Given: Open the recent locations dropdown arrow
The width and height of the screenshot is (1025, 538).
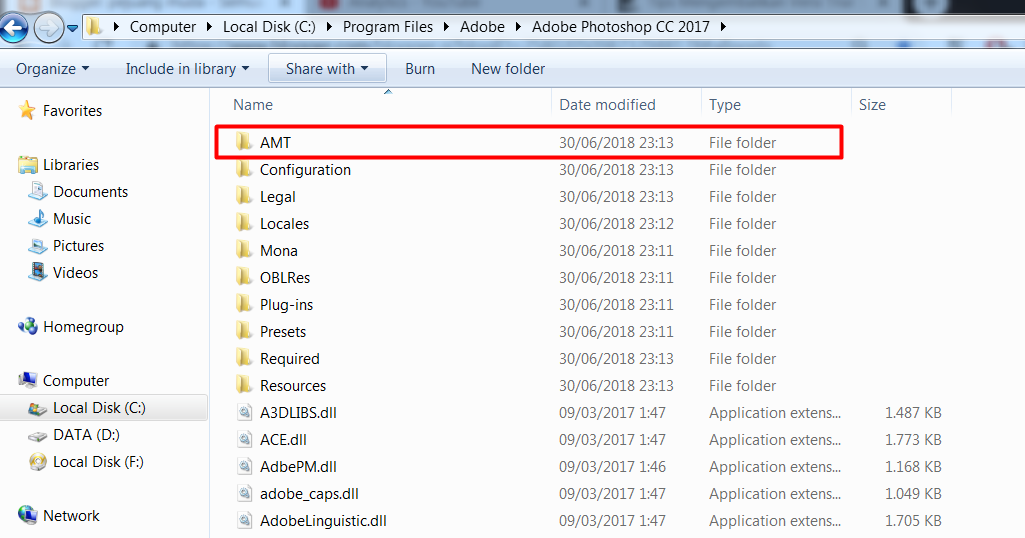Looking at the screenshot, I should (x=73, y=28).
